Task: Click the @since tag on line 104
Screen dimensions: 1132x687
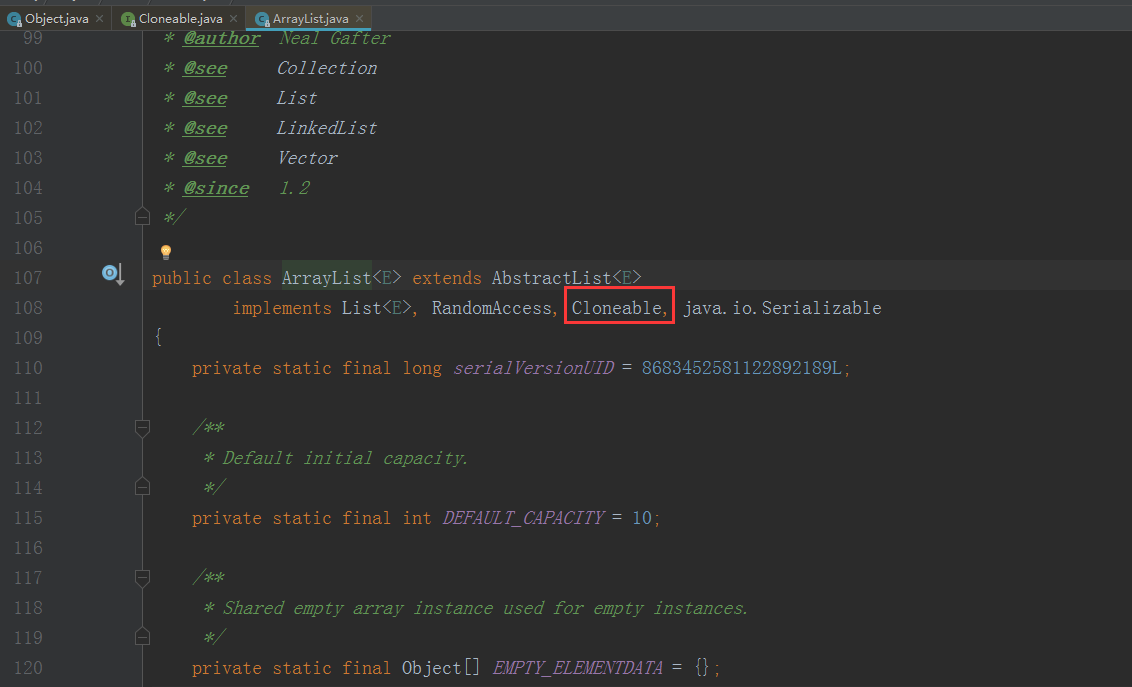Action: click(x=216, y=188)
